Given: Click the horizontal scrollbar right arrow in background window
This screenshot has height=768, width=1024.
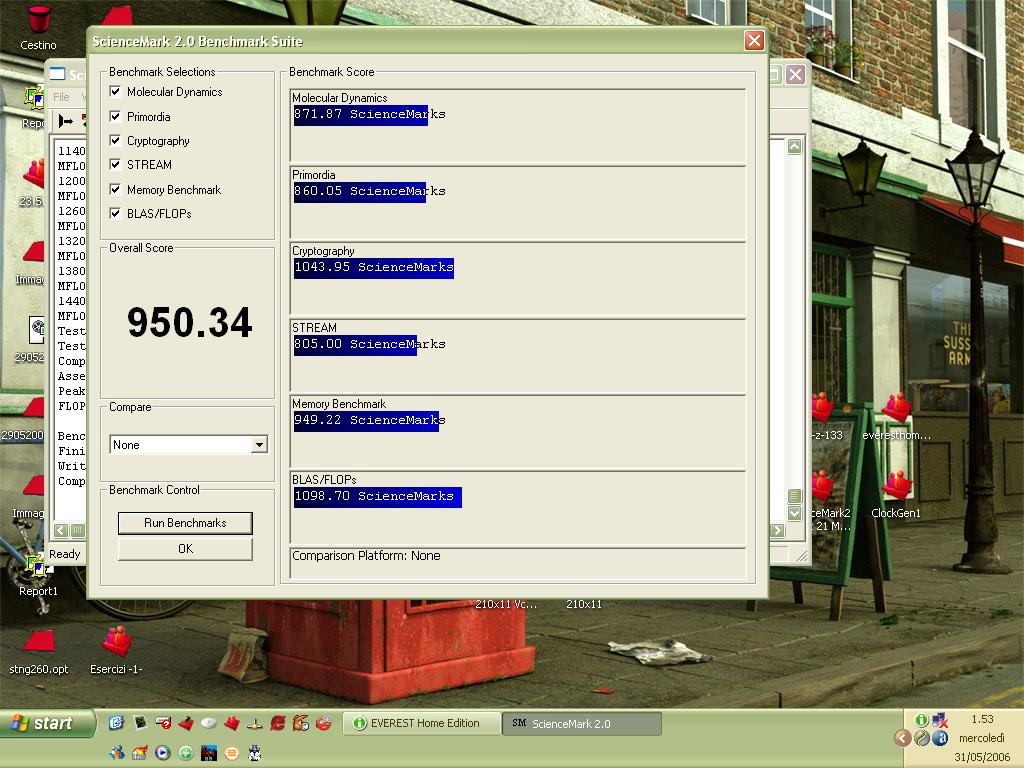Looking at the screenshot, I should (777, 530).
